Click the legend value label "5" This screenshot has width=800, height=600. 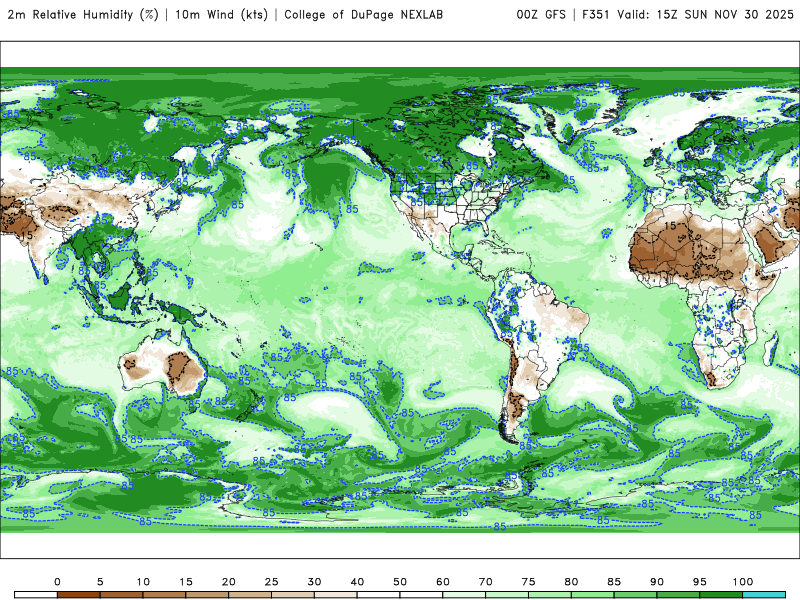click(x=100, y=582)
